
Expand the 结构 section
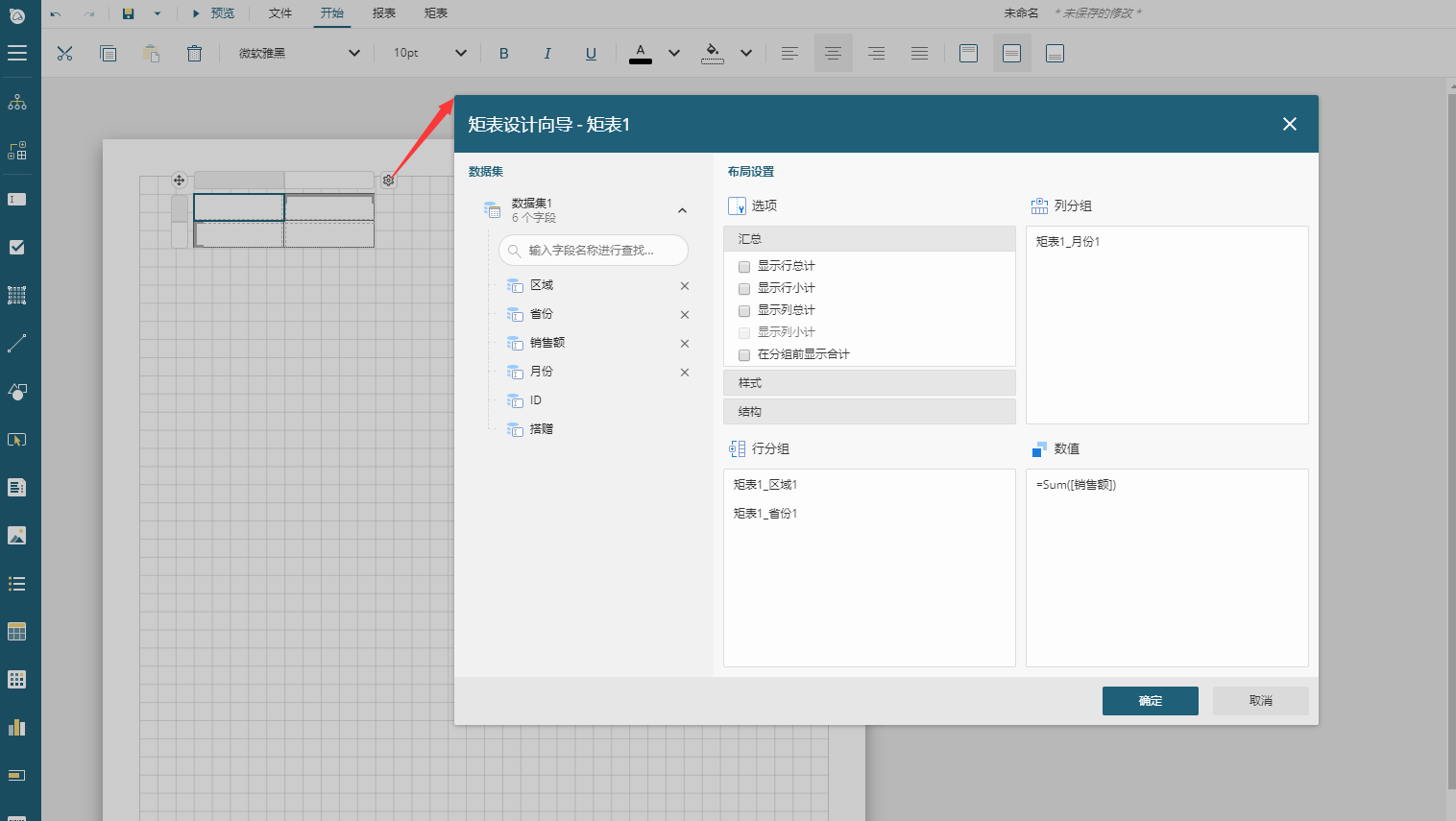[869, 412]
